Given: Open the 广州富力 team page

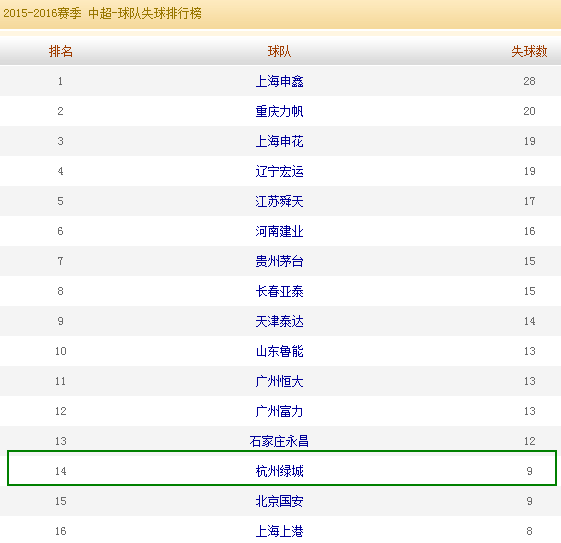Looking at the screenshot, I should click(279, 412).
